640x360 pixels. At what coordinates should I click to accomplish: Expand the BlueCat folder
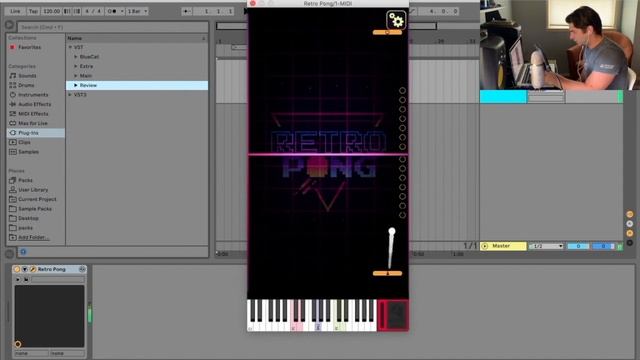pyautogui.click(x=76, y=57)
